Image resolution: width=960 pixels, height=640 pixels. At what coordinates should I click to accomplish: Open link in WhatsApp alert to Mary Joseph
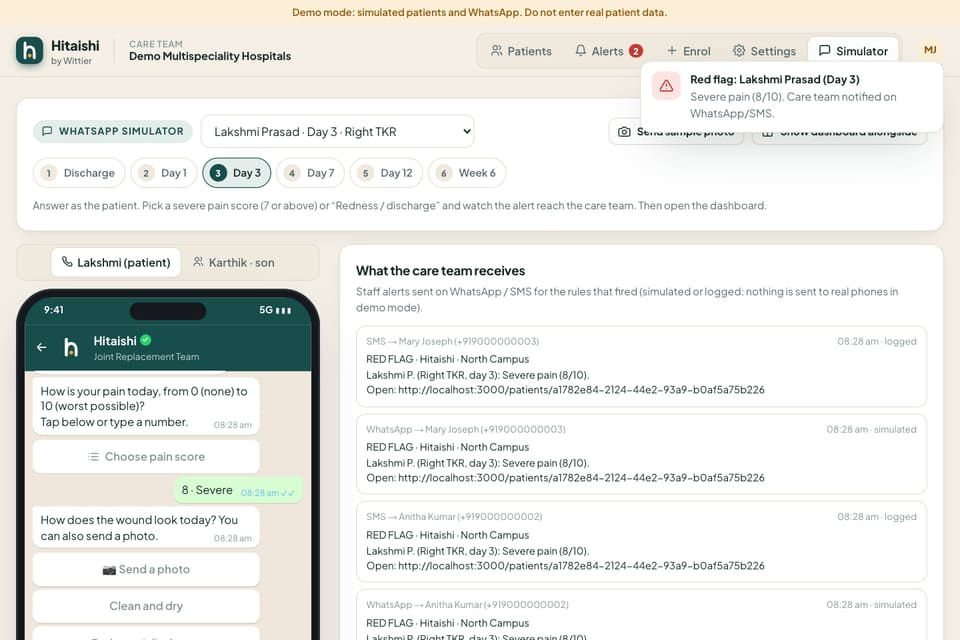(x=581, y=478)
